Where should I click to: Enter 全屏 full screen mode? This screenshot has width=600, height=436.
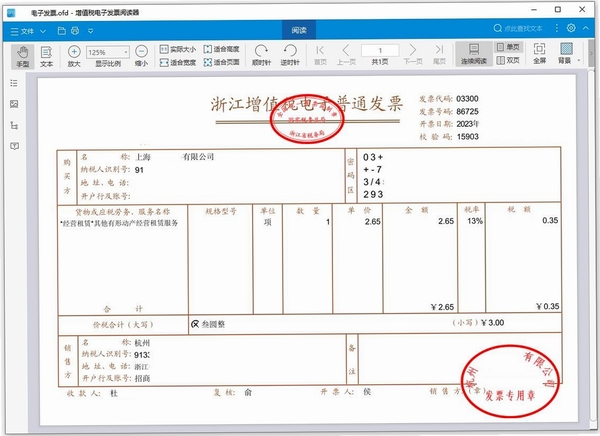click(x=540, y=53)
